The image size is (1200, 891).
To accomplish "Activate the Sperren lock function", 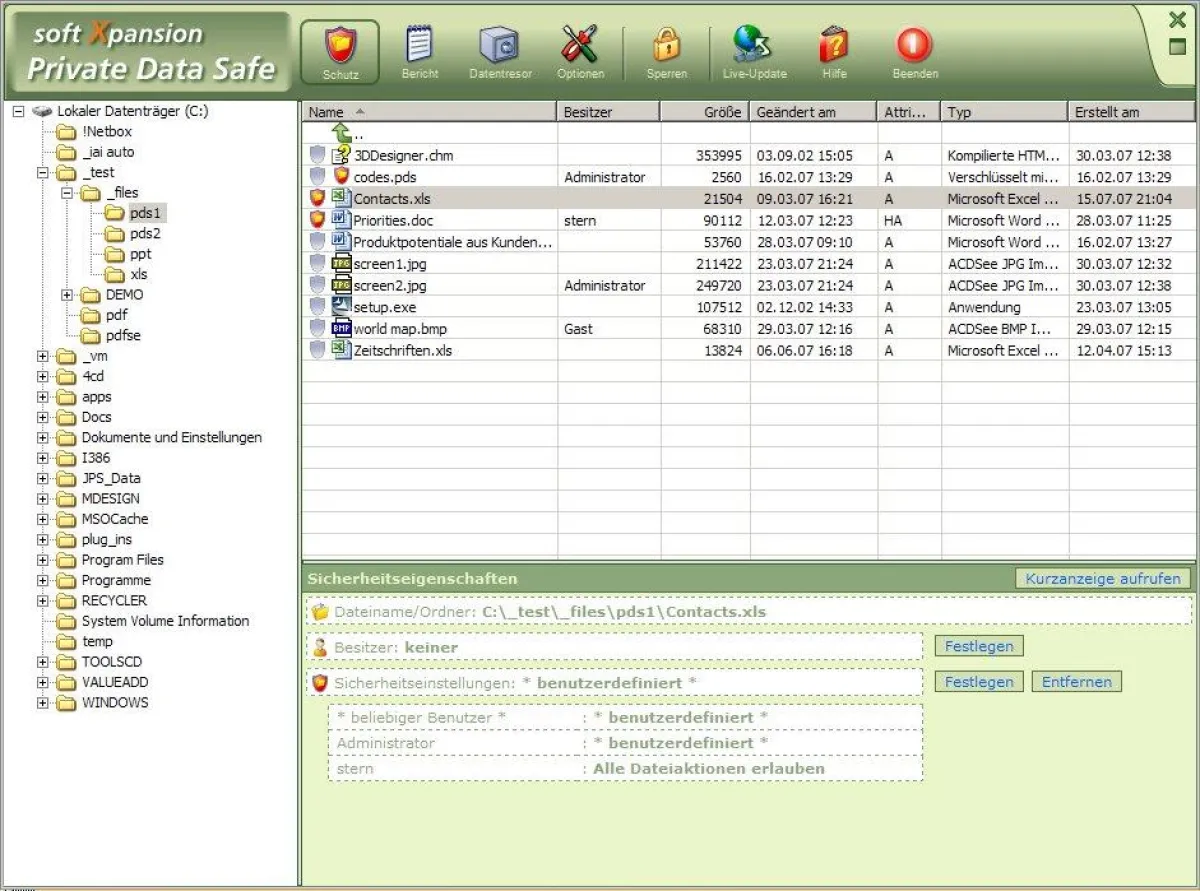I will [x=666, y=48].
